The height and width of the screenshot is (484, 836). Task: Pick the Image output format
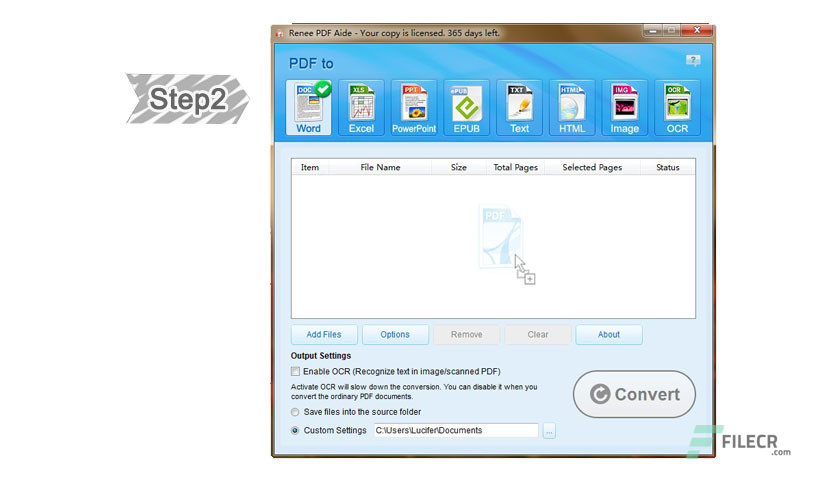pyautogui.click(x=625, y=108)
